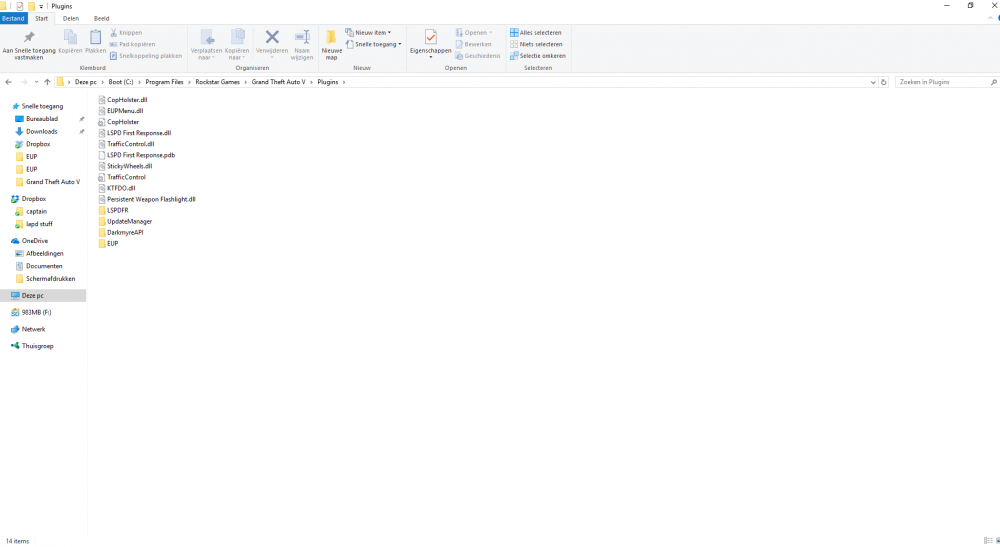Select the LSPDFR folder in file list

117,210
